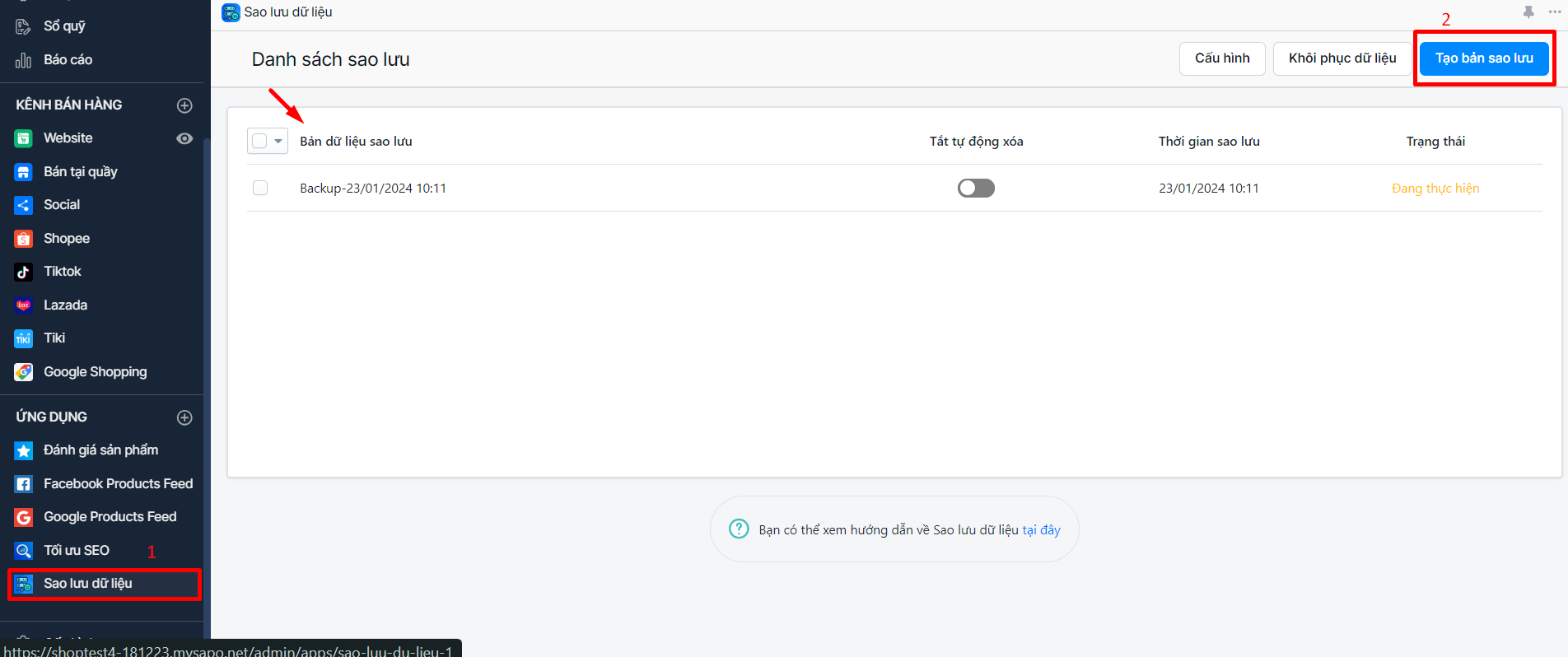Open Social menu item

click(62, 205)
